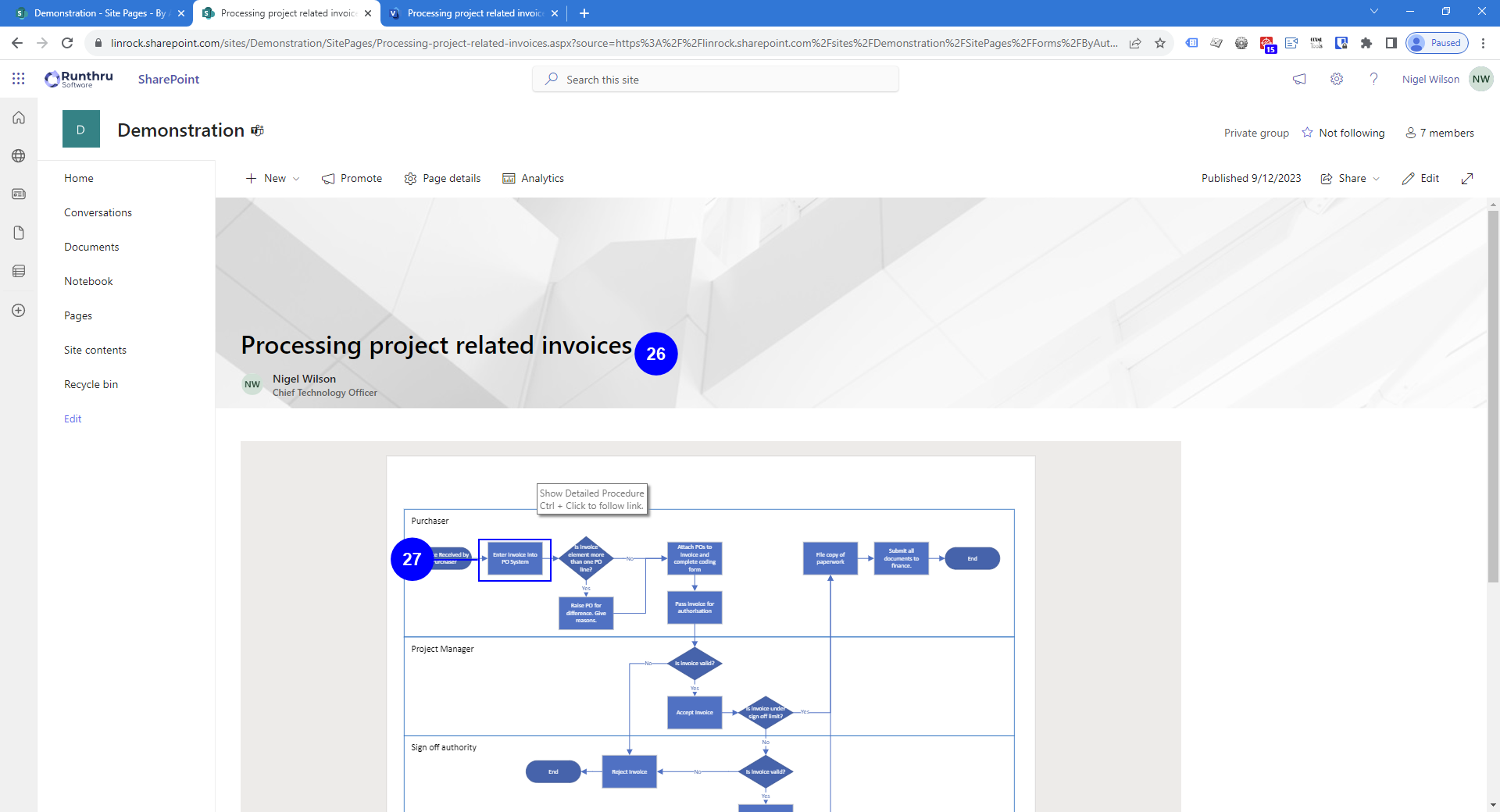Open My sites globe icon in left rail
Image resolution: width=1500 pixels, height=812 pixels.
[19, 156]
